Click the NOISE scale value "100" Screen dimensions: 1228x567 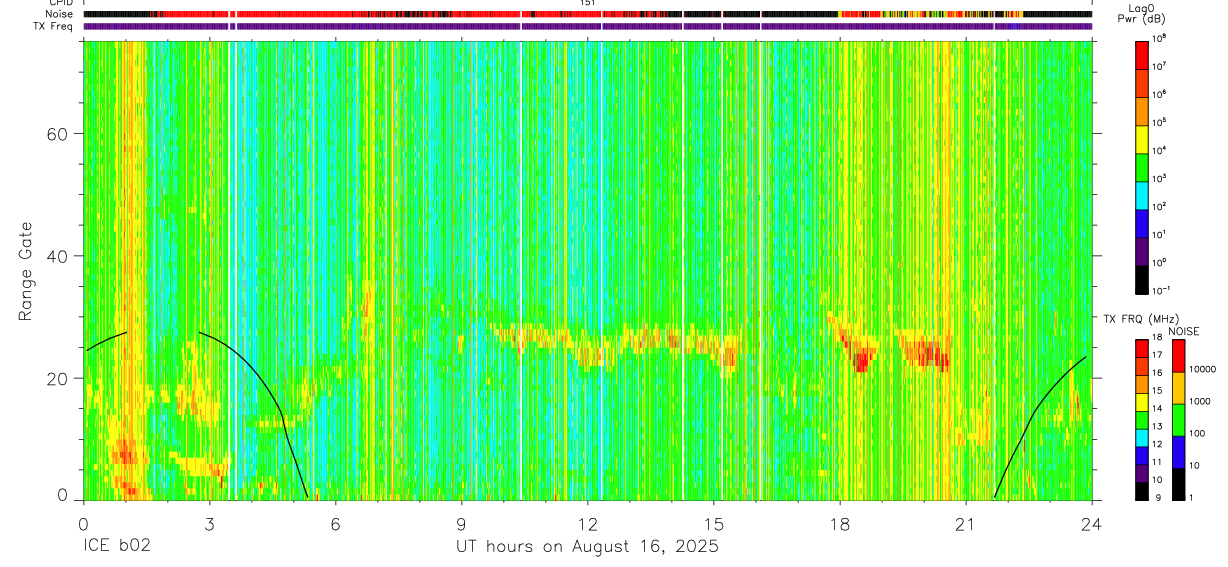point(1198,433)
